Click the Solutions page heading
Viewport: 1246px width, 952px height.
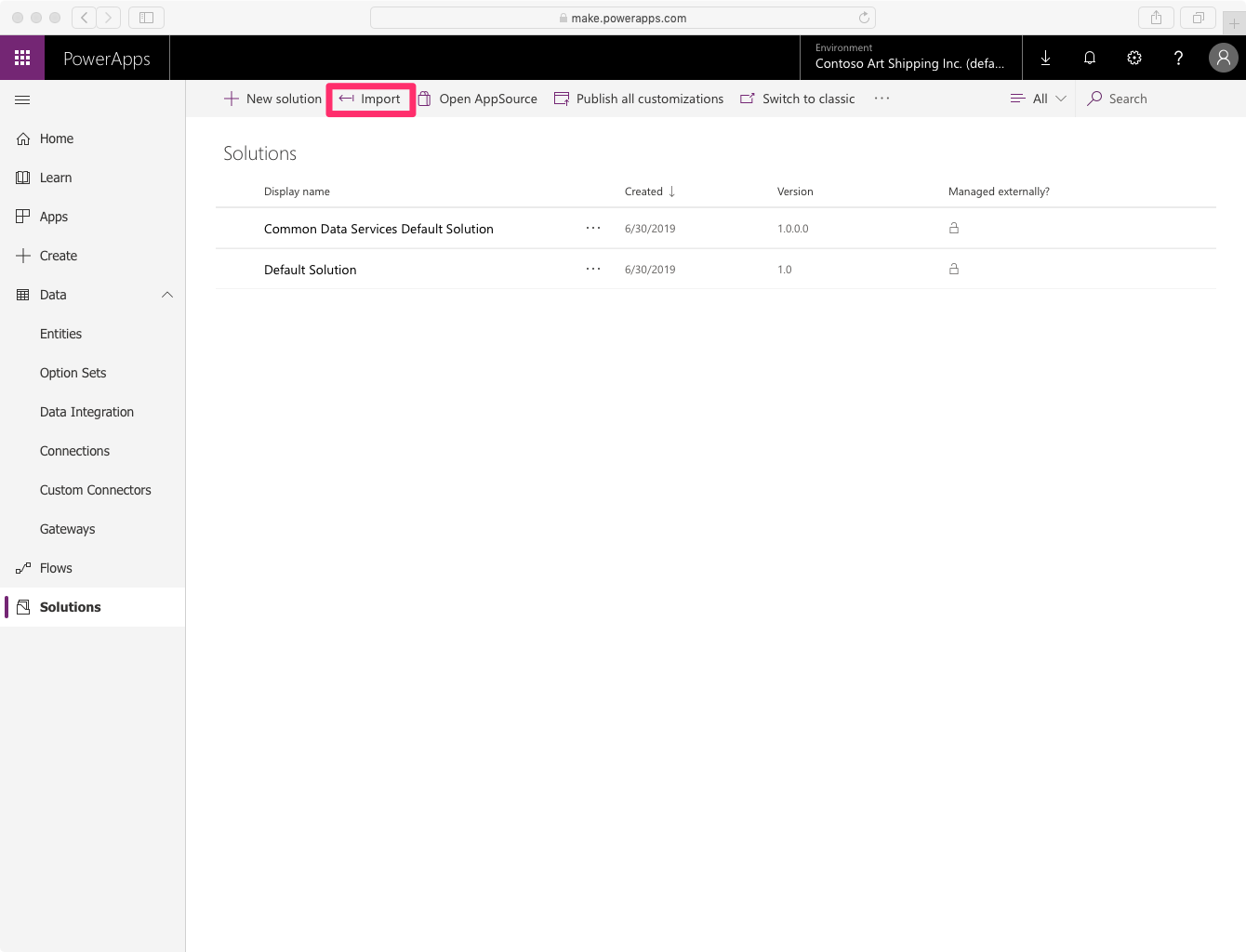(259, 153)
